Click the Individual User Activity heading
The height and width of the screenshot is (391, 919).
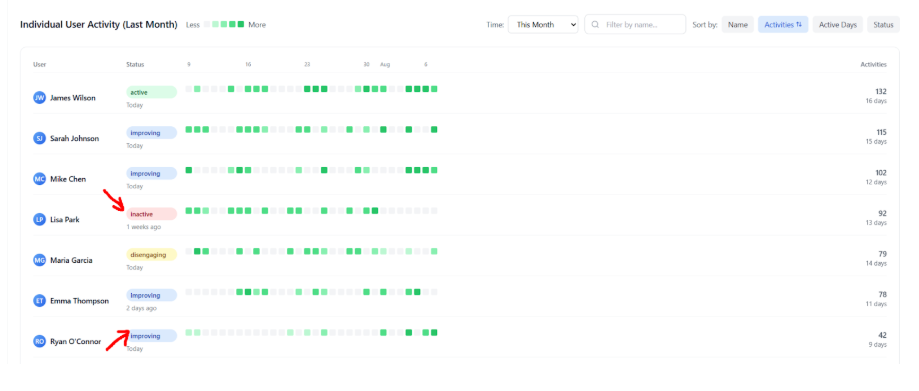pyautogui.click(x=99, y=25)
